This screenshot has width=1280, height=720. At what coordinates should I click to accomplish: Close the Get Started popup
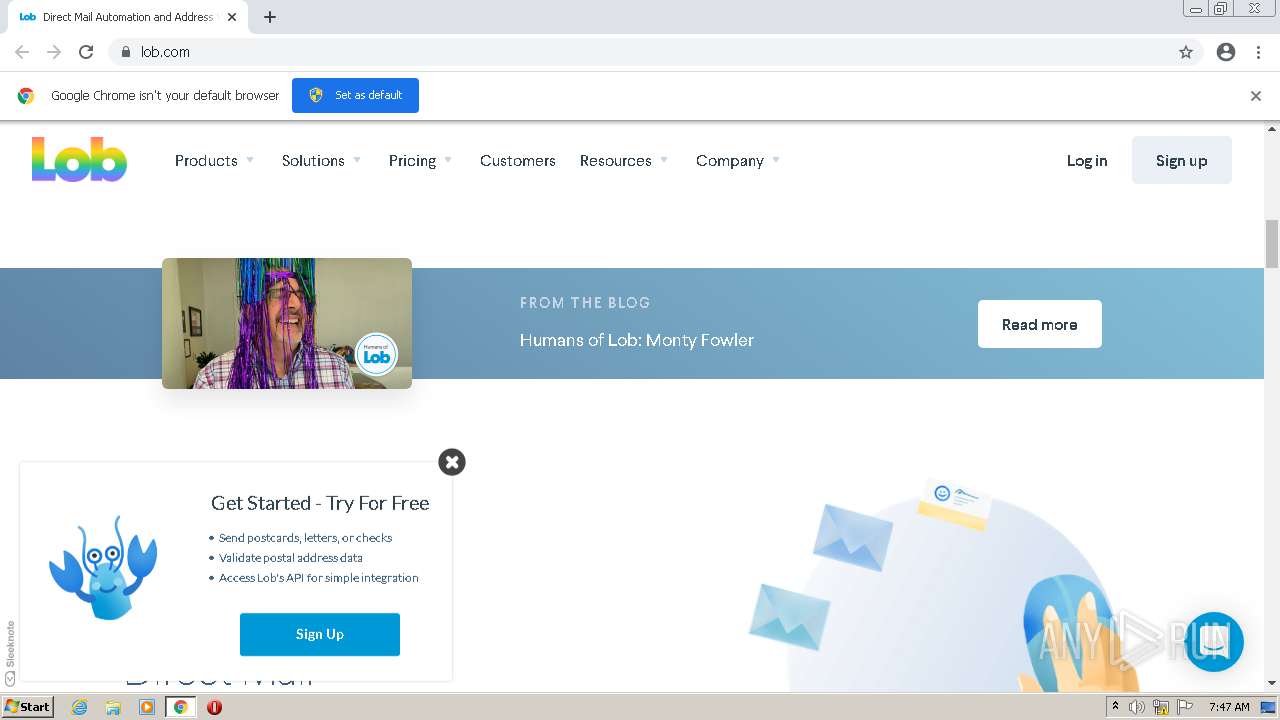pyautogui.click(x=452, y=462)
